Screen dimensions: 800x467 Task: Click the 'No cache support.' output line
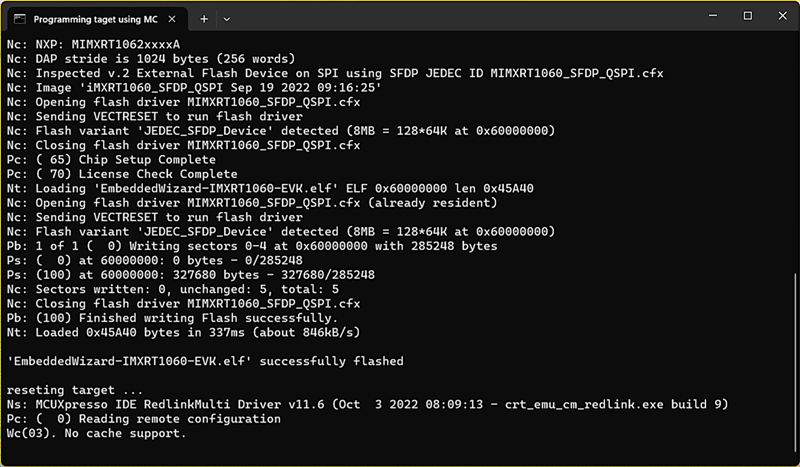click(96, 433)
